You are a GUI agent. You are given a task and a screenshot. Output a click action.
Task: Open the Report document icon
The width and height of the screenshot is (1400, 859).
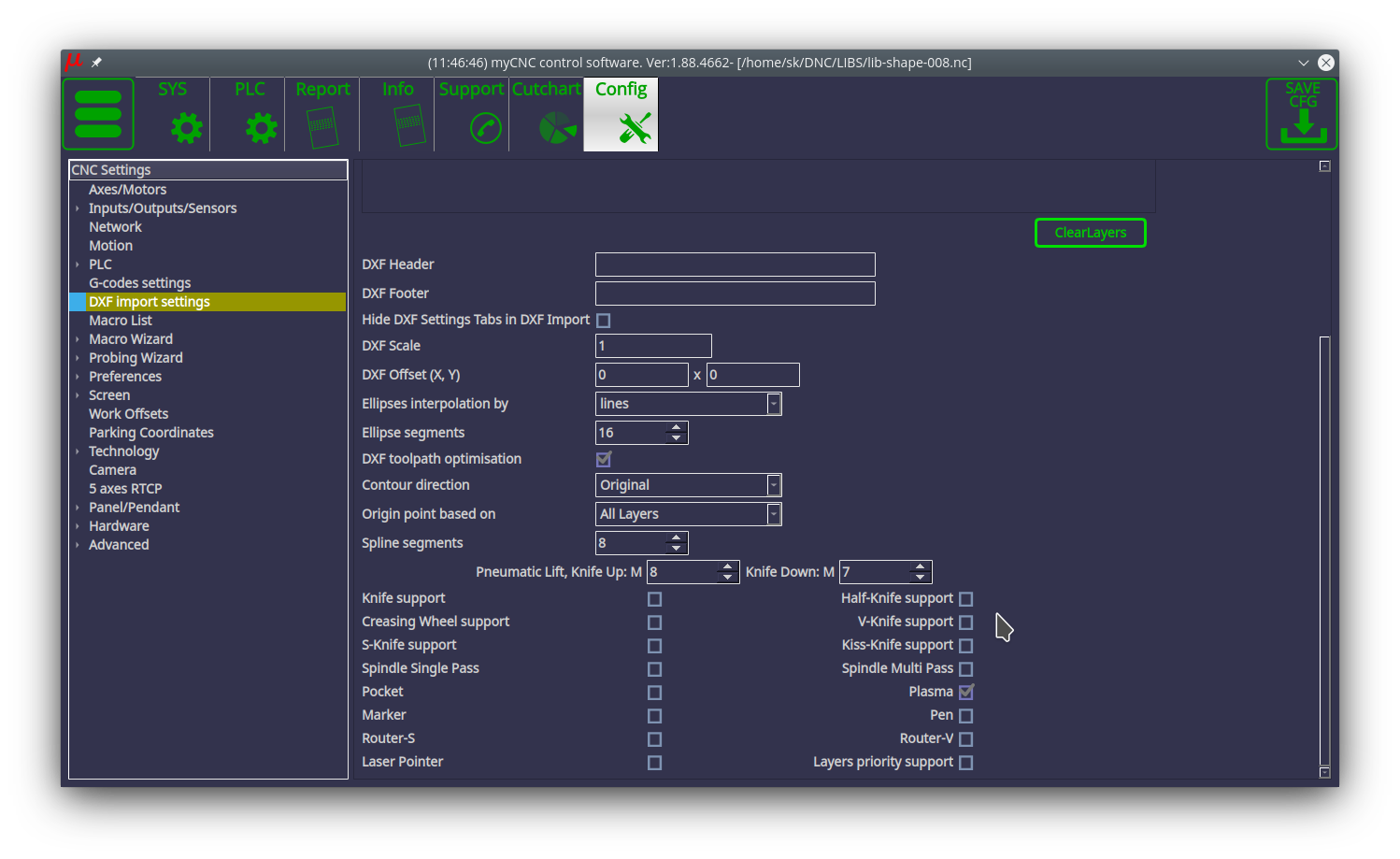pos(322,127)
